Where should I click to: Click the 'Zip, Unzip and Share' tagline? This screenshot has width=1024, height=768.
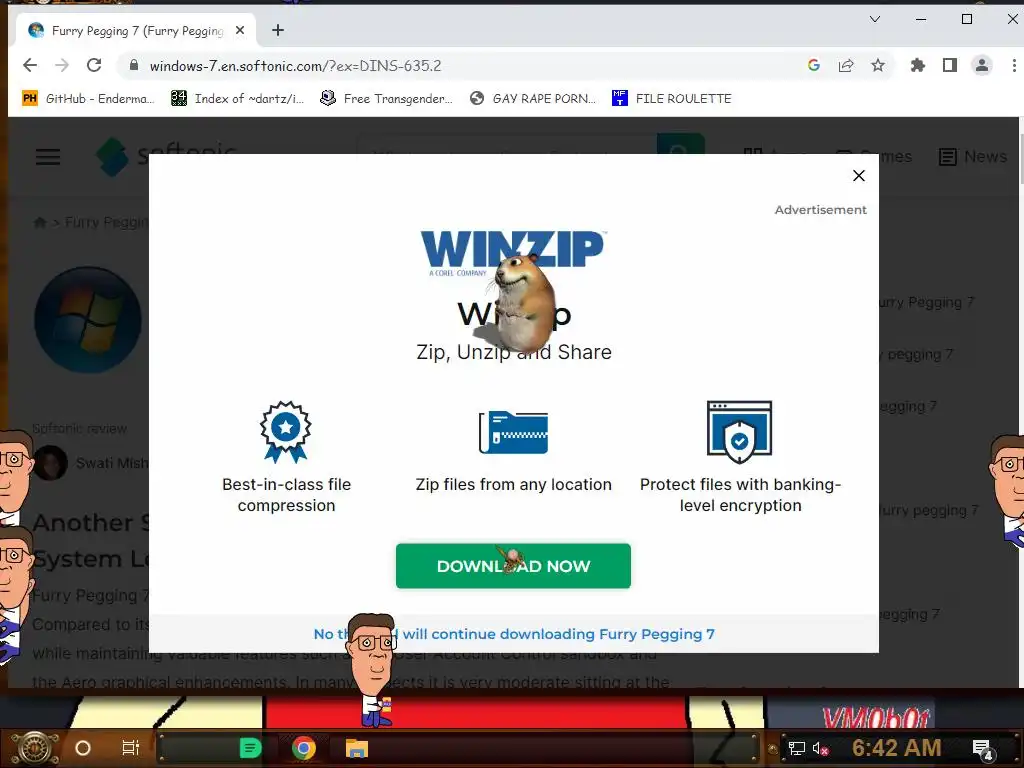(514, 352)
